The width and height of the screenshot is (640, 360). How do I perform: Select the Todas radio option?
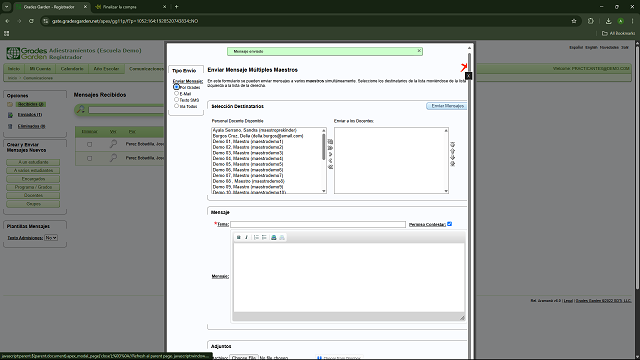click(176, 106)
